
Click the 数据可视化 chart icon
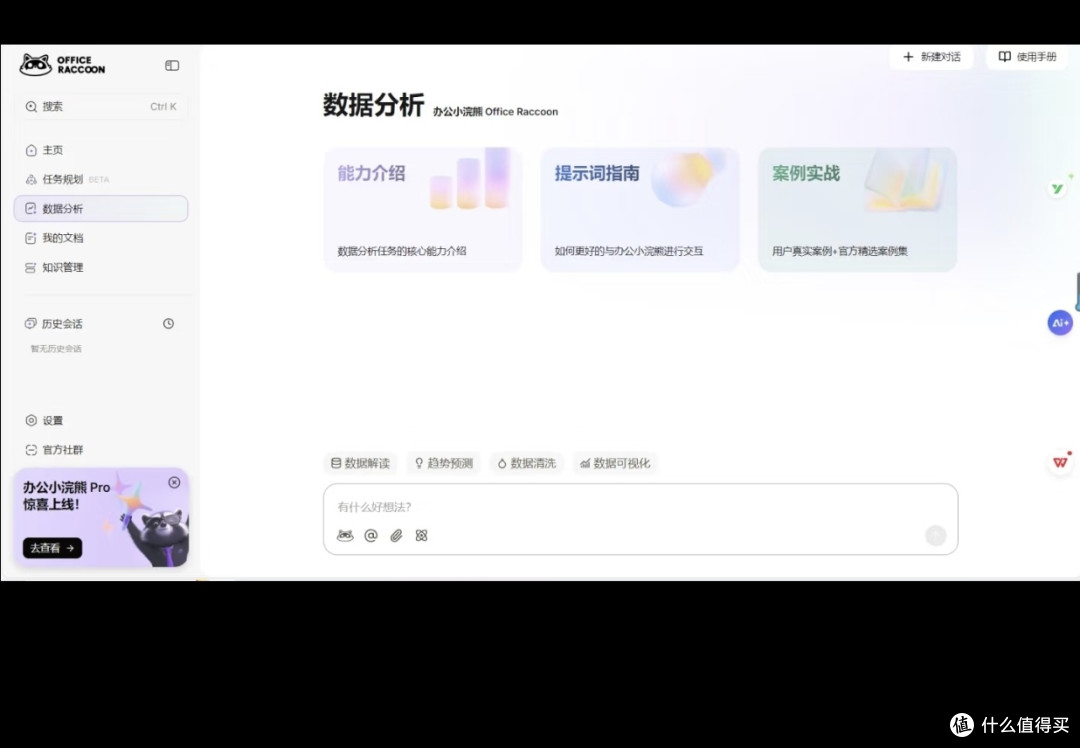[585, 464]
